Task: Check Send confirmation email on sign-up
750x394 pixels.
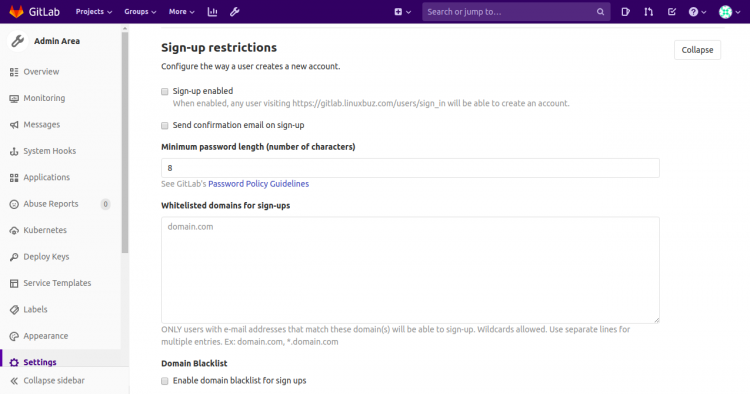Action: click(x=165, y=125)
